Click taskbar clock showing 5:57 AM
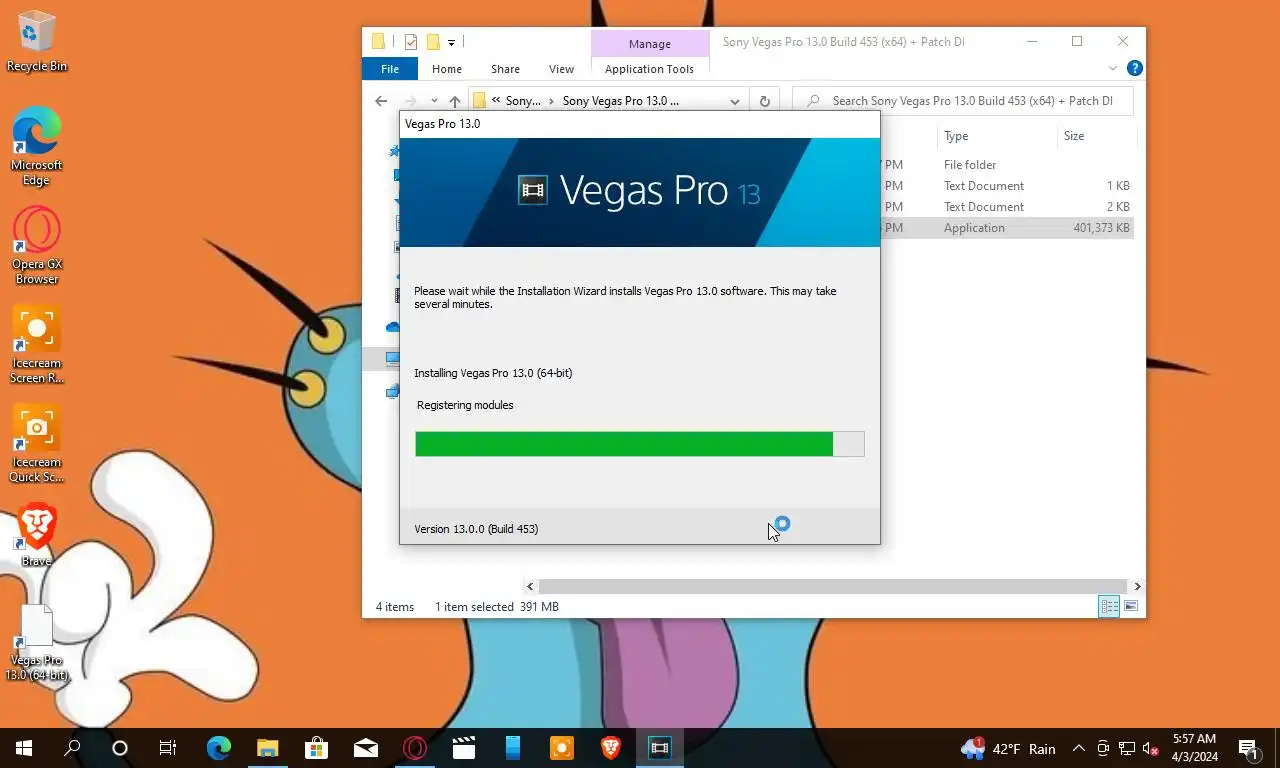This screenshot has height=768, width=1280. click(x=1194, y=748)
